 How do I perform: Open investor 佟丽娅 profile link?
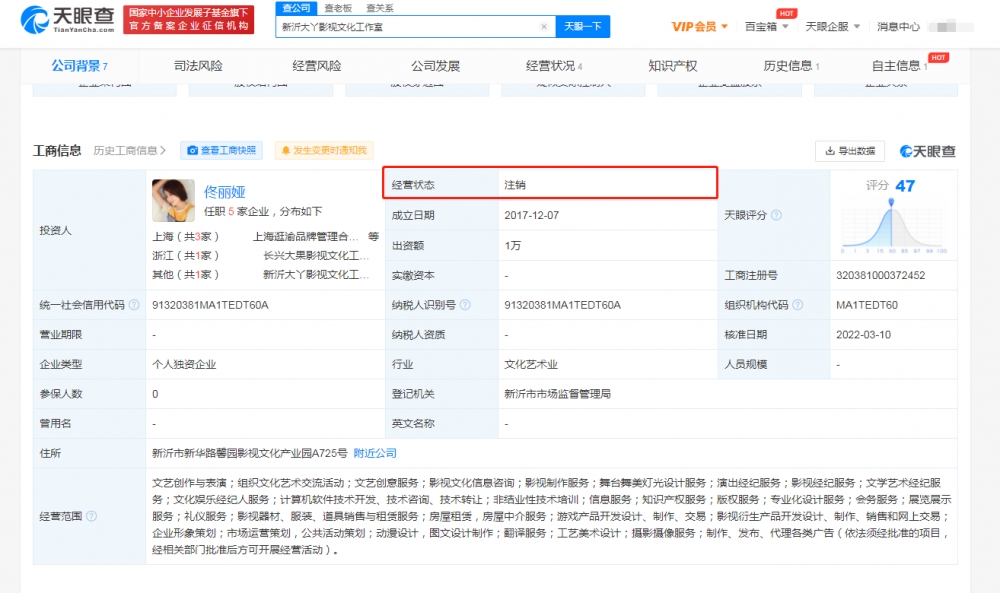coord(224,192)
